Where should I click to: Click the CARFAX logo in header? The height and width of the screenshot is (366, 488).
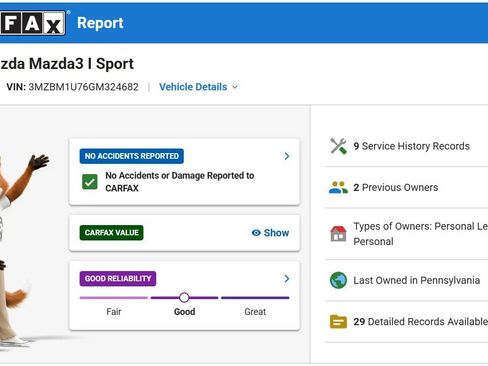pos(32,23)
